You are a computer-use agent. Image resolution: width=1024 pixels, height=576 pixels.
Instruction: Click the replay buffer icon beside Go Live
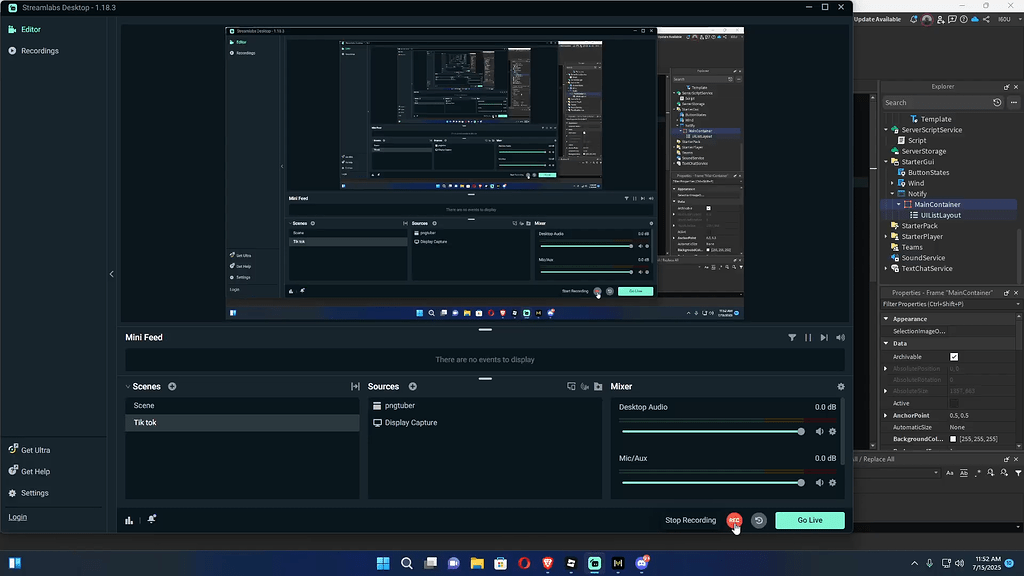(x=758, y=520)
